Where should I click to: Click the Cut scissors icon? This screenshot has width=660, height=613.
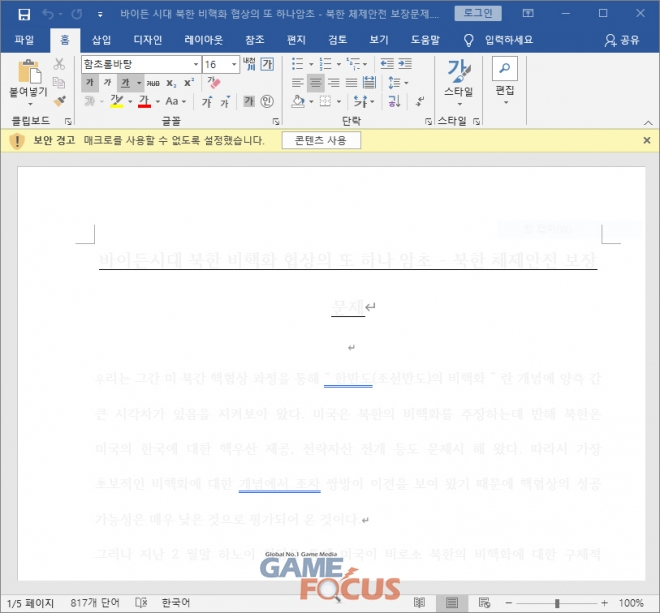[59, 64]
